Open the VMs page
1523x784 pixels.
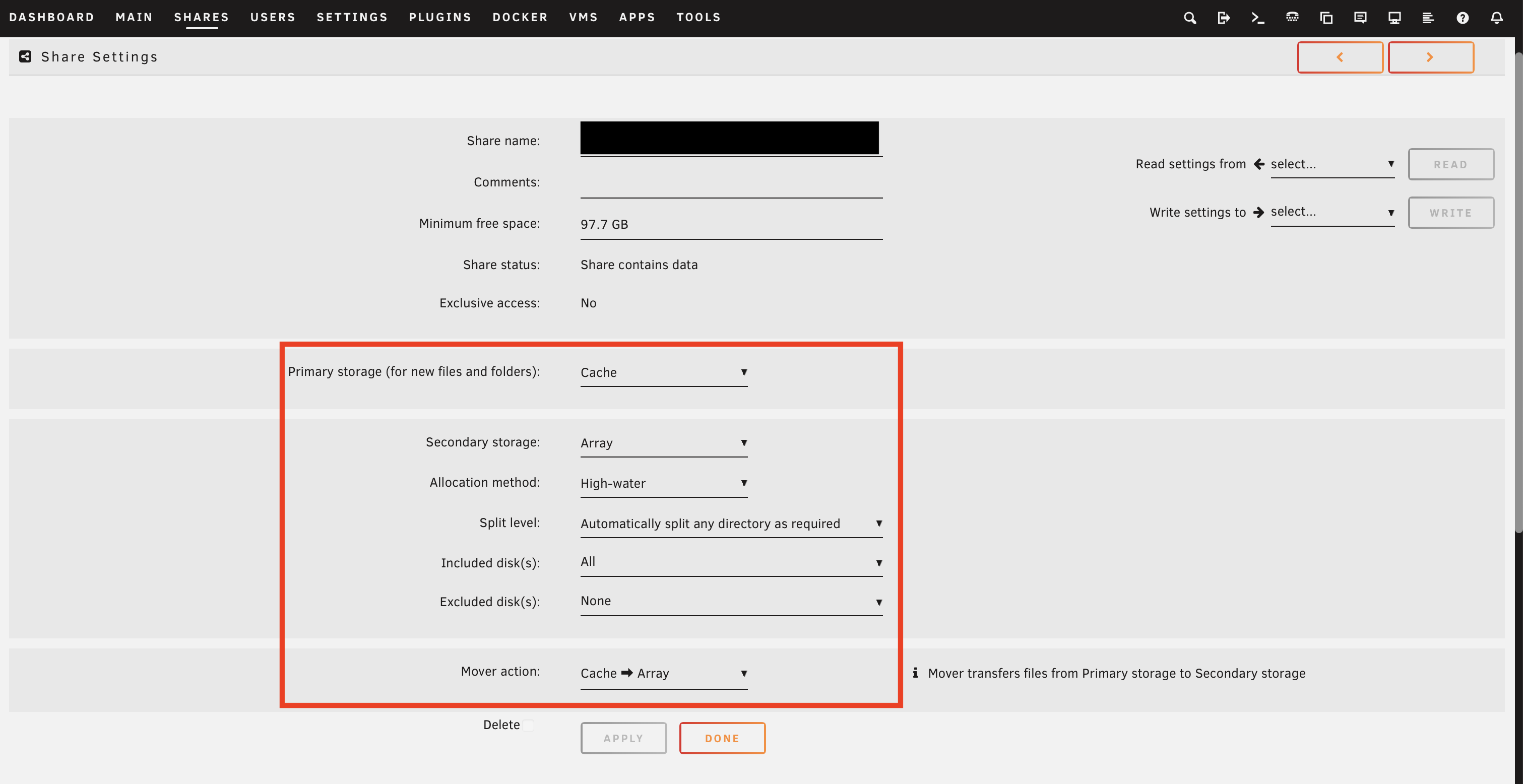point(584,17)
